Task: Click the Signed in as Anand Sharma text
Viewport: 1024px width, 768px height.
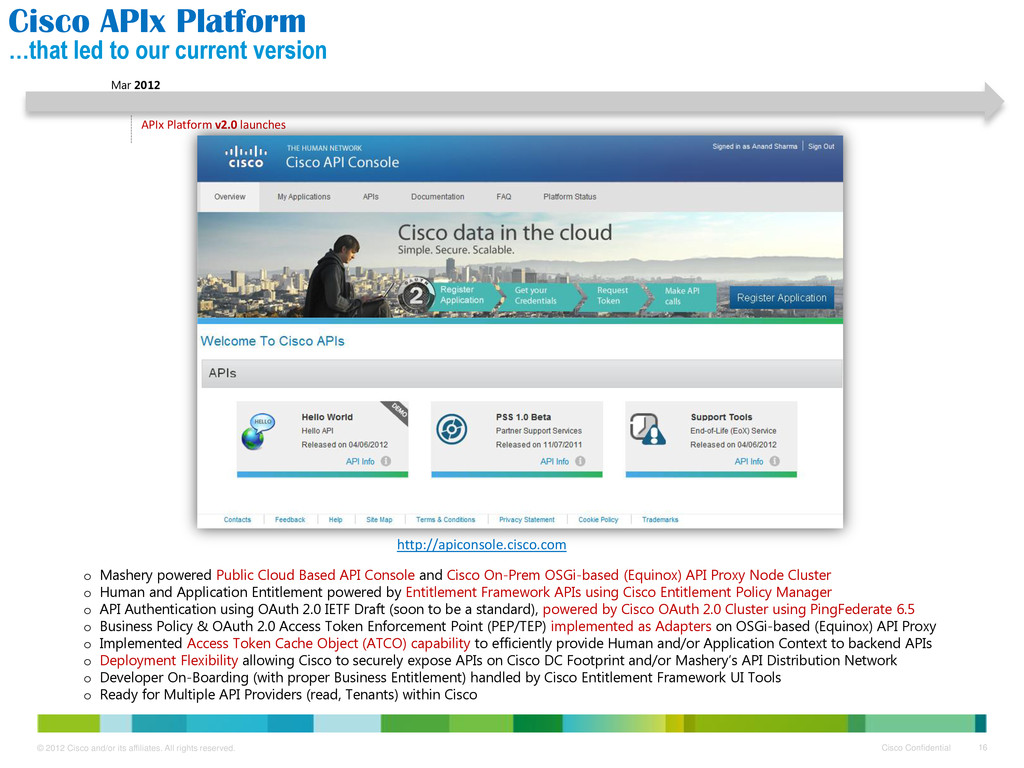Action: coord(755,147)
